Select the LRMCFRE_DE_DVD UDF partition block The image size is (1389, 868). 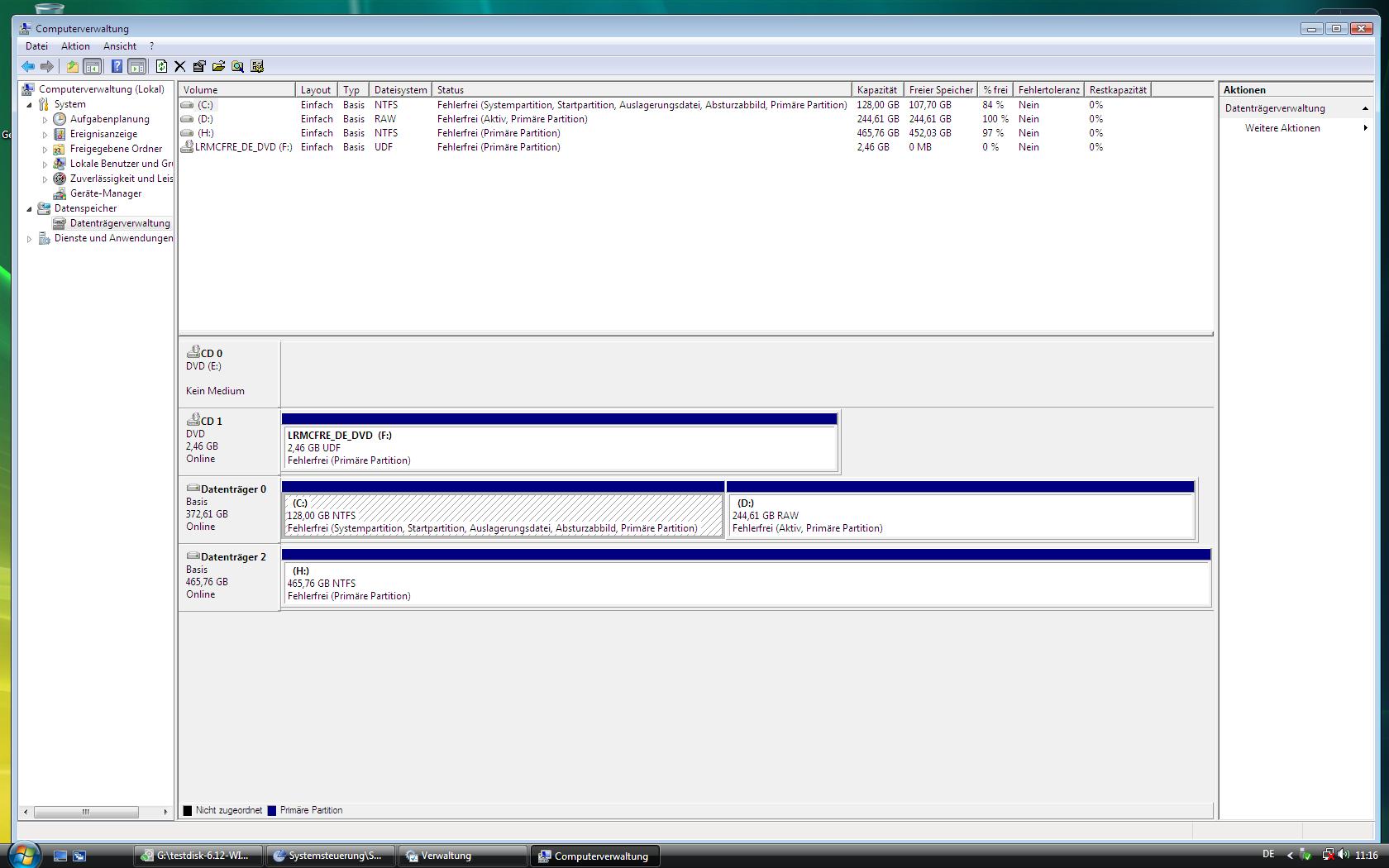[x=560, y=442]
